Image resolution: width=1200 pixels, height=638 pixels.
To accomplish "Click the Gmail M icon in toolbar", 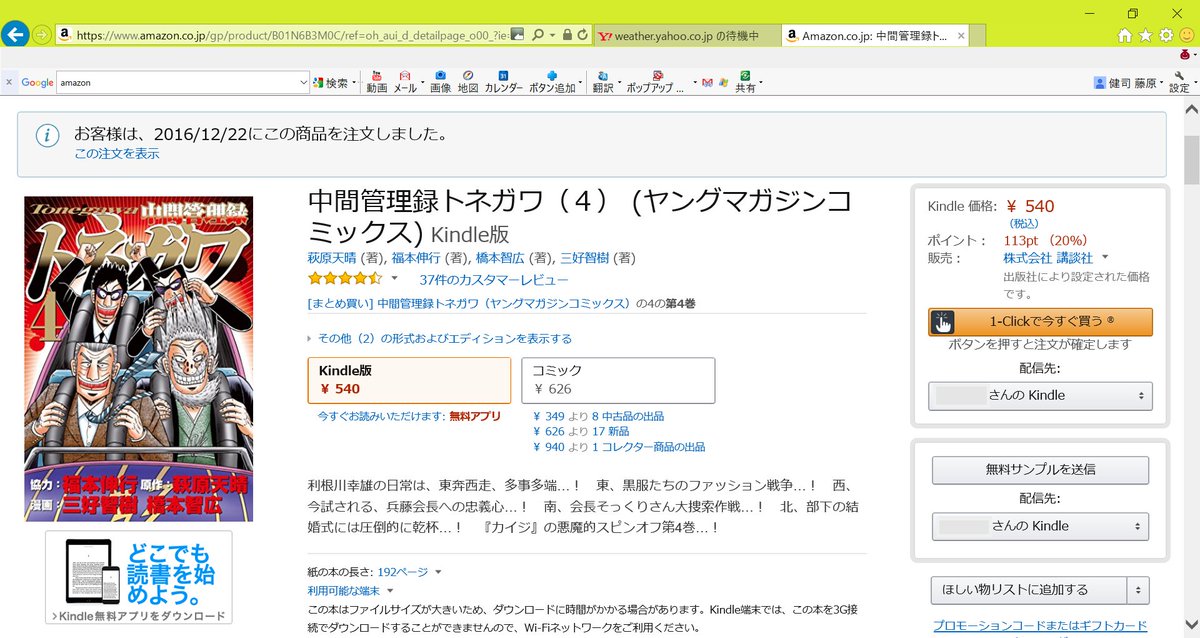I will pos(708,82).
